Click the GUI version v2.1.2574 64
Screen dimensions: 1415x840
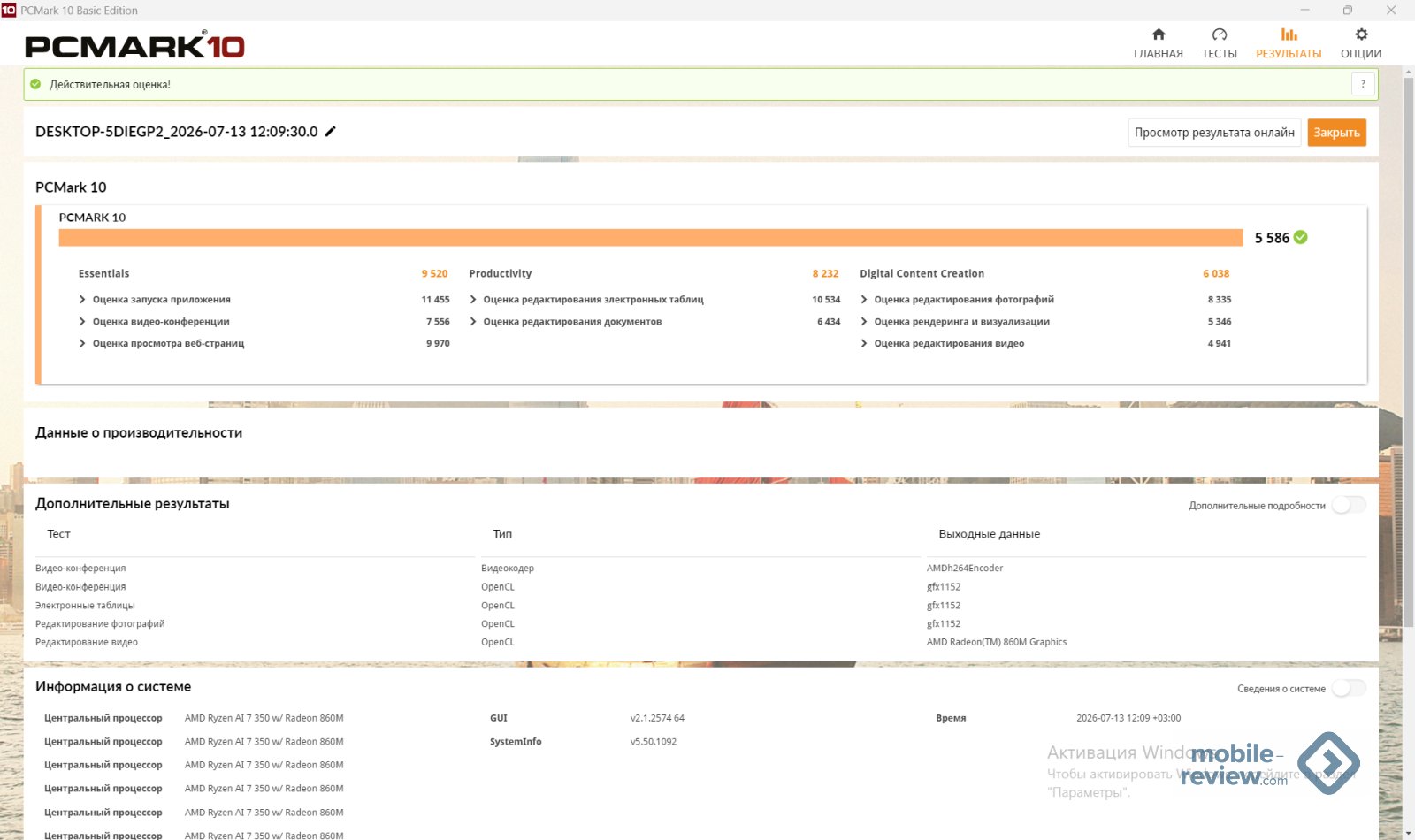coord(657,718)
